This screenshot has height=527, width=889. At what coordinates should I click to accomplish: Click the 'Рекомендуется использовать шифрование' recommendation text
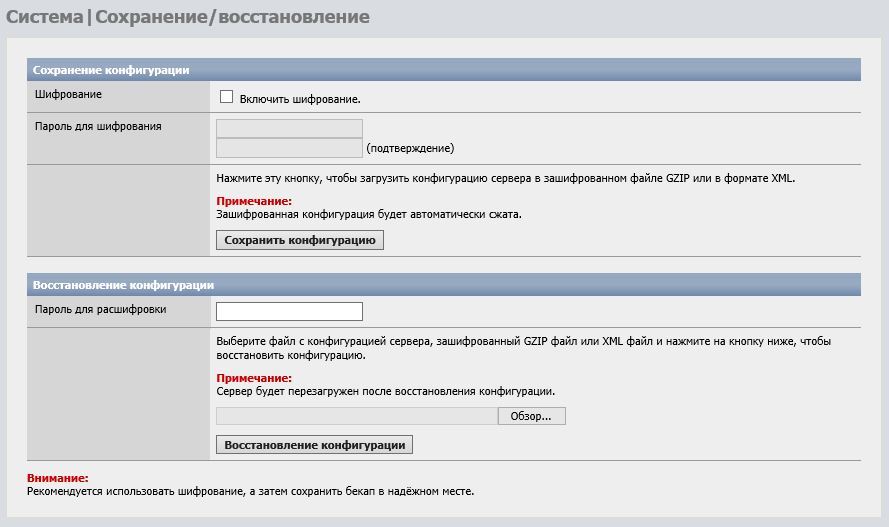[250, 491]
